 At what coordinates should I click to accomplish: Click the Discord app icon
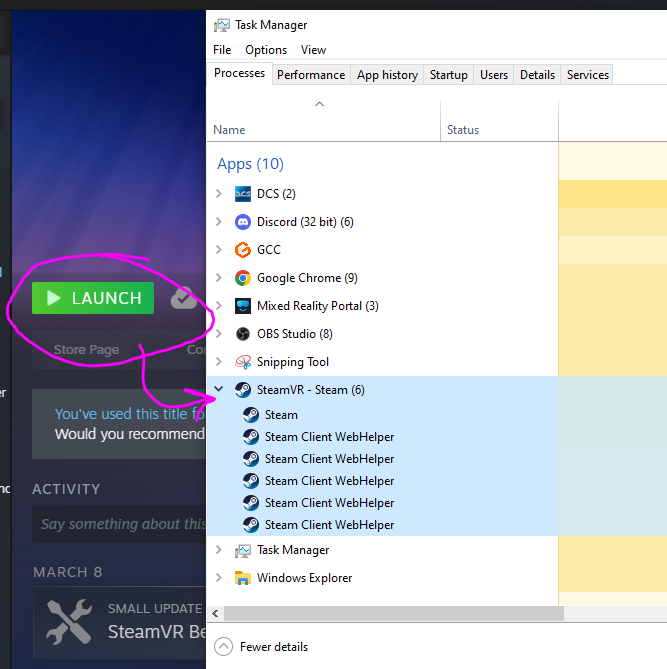[243, 222]
